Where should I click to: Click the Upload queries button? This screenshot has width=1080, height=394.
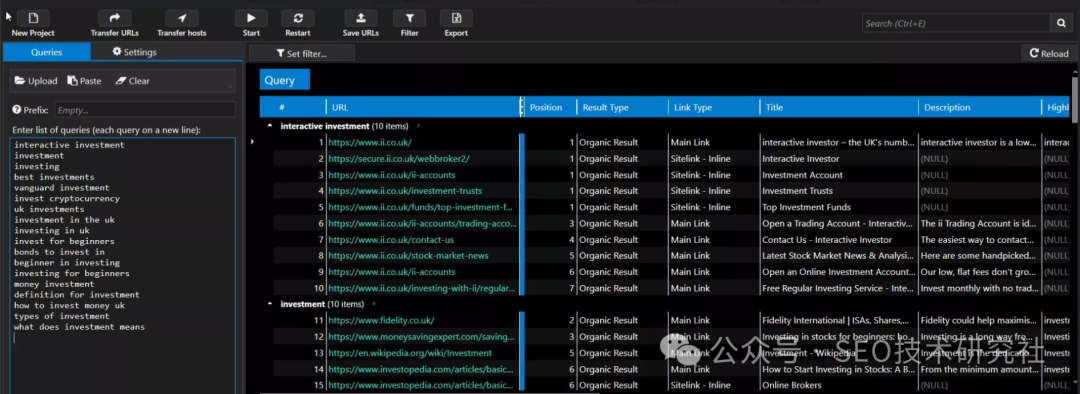coord(37,81)
